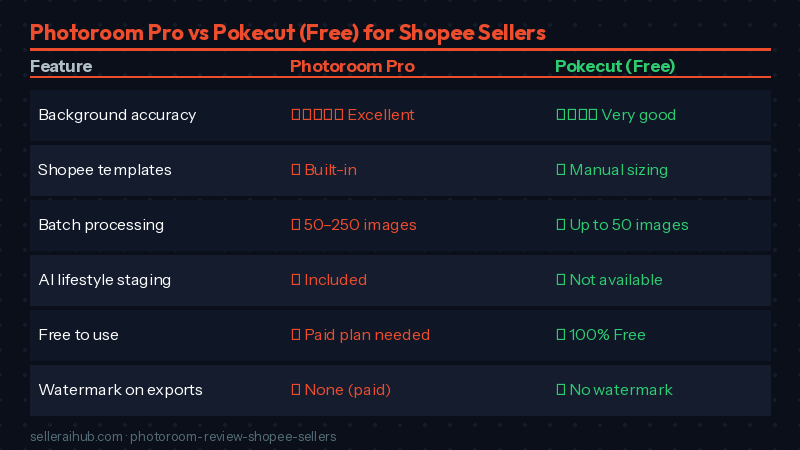Click the icon before 50–250 images

pyautogui.click(x=295, y=225)
